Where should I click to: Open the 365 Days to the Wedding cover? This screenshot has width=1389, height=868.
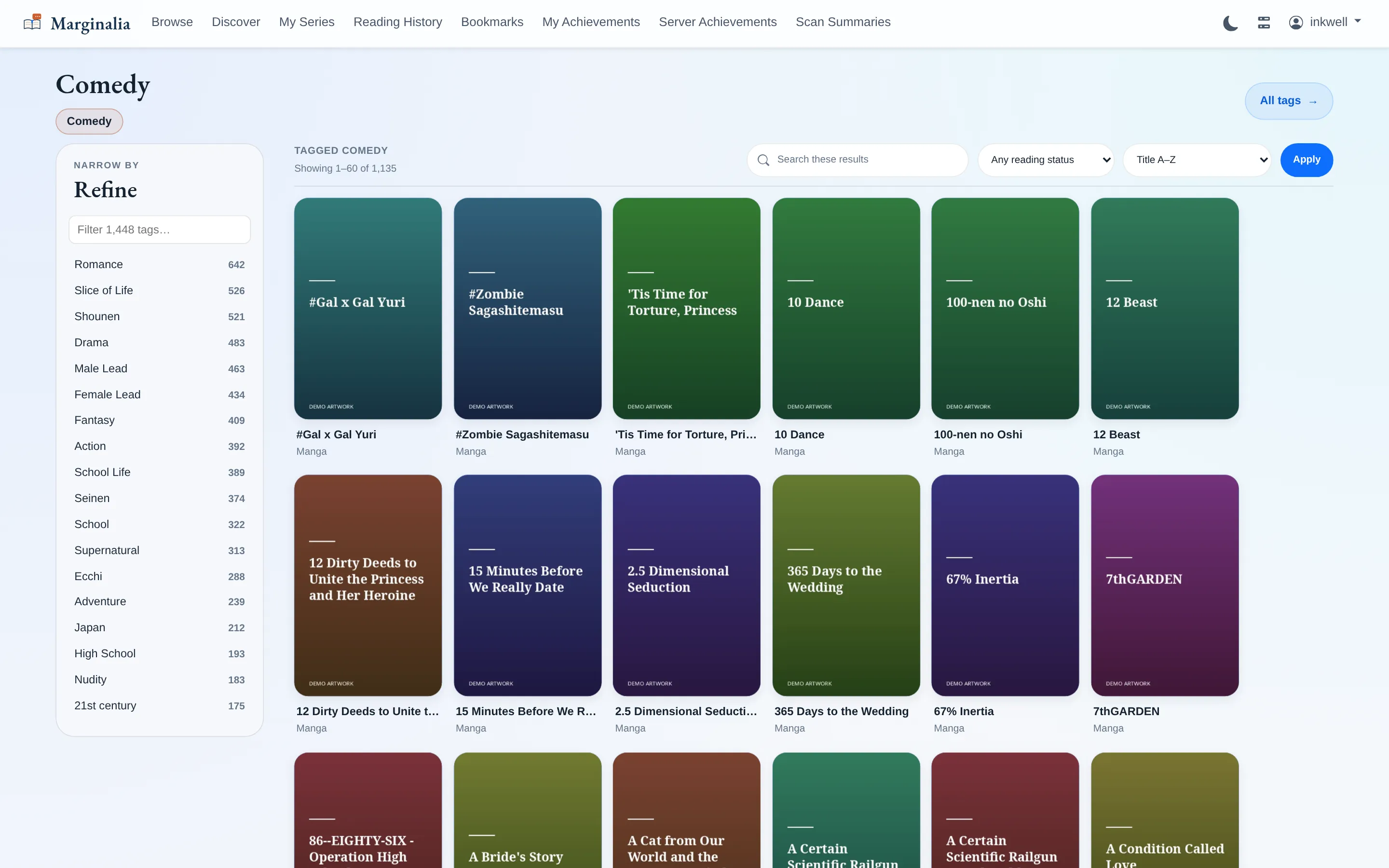(846, 585)
